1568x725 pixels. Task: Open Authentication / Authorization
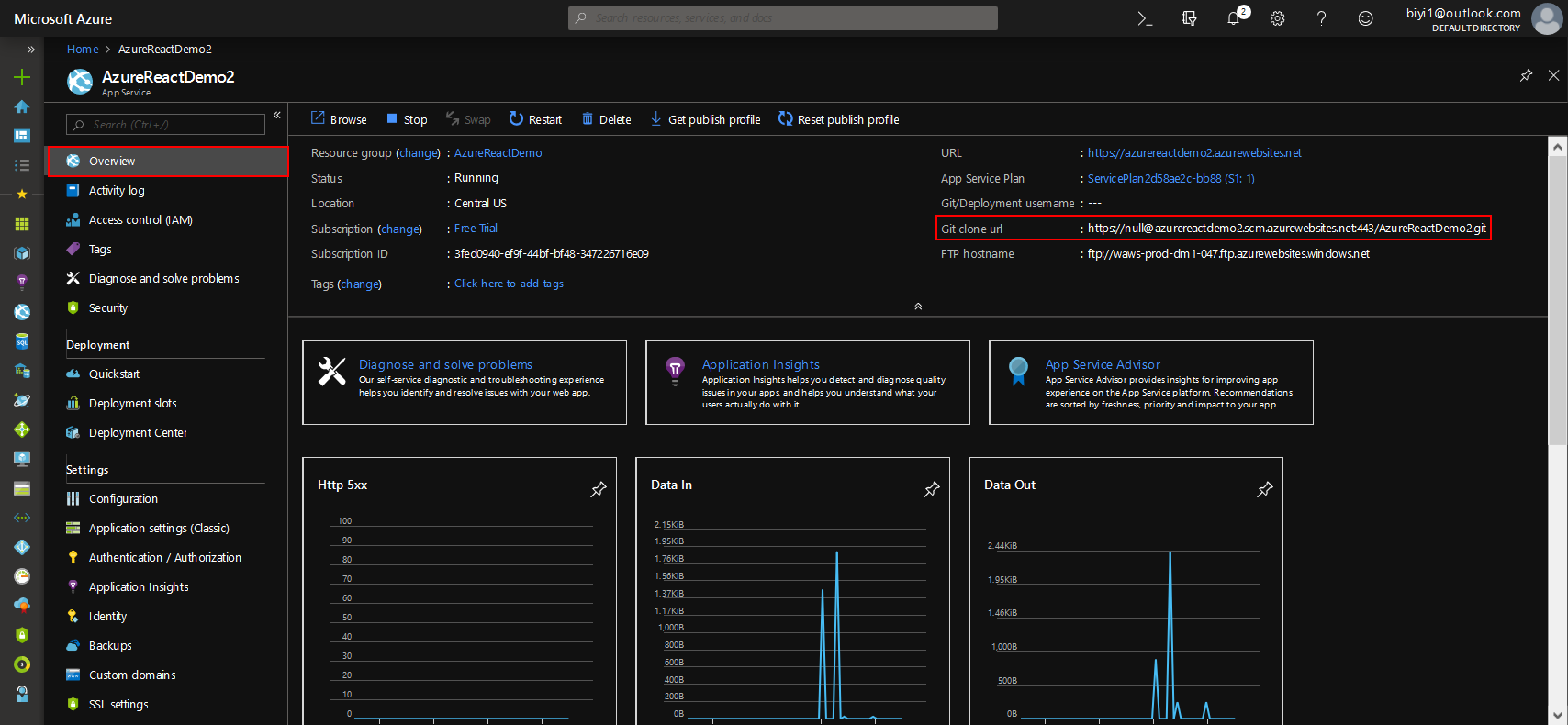coord(167,557)
